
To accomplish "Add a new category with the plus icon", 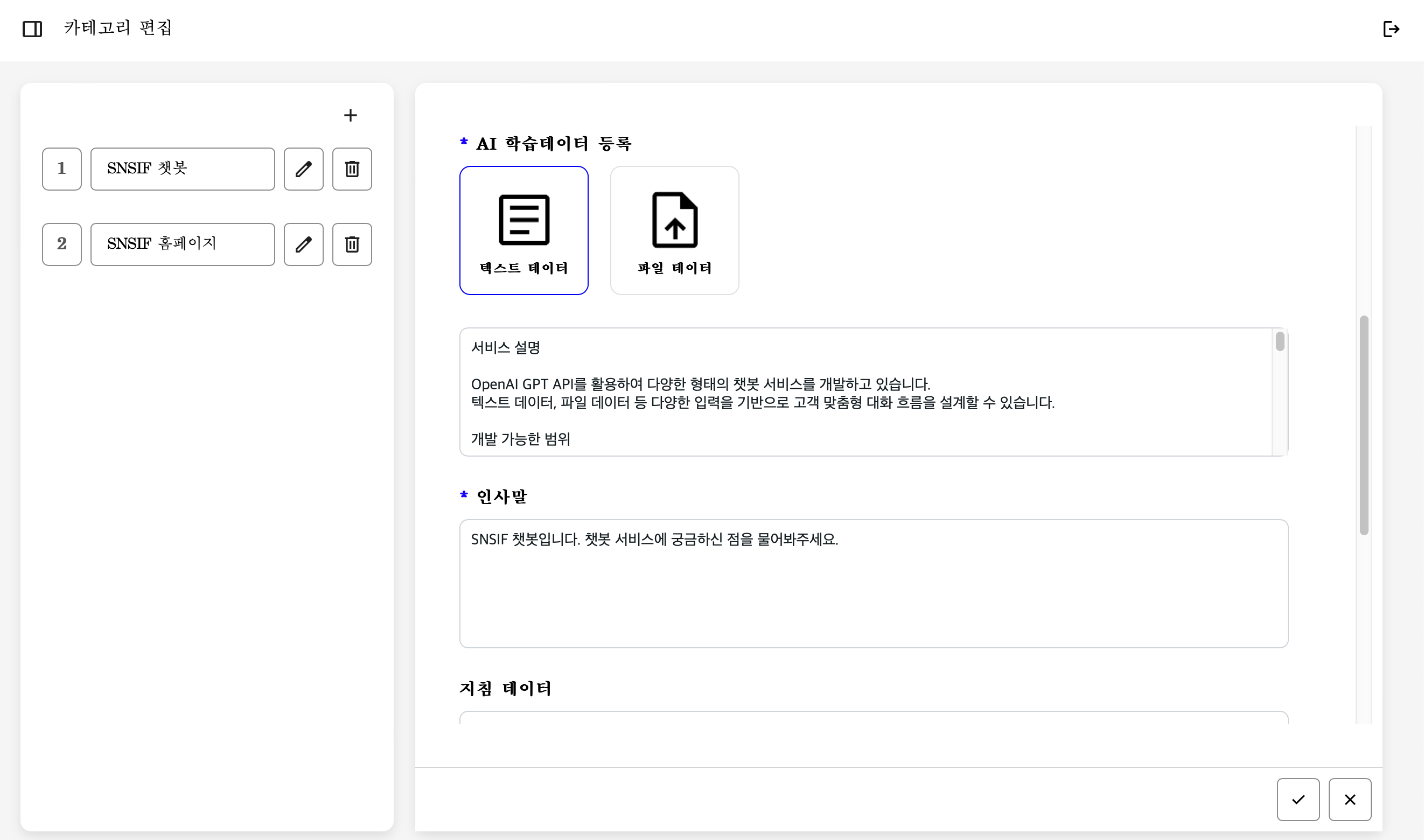I will (351, 115).
